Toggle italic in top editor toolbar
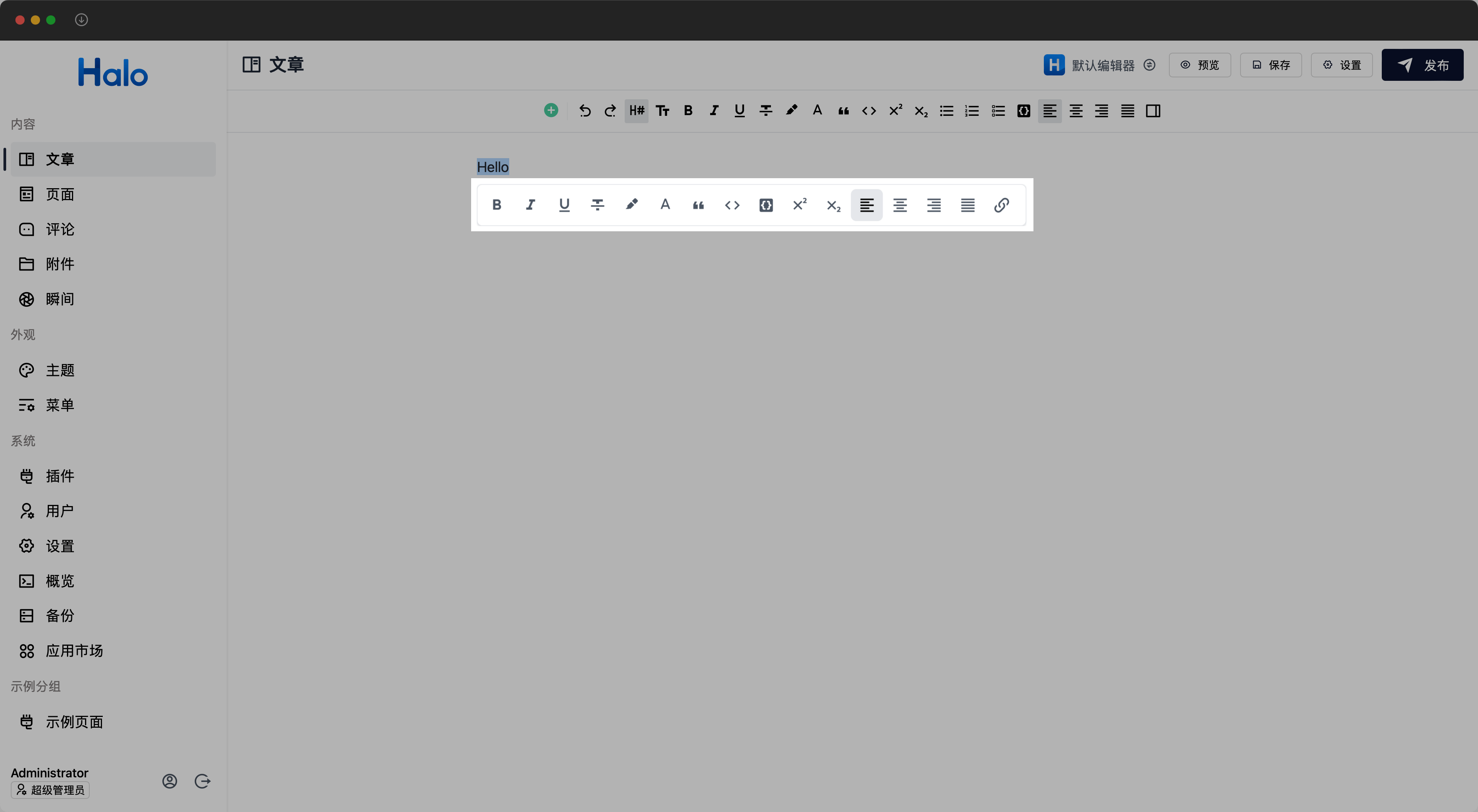This screenshot has height=812, width=1478. (714, 111)
